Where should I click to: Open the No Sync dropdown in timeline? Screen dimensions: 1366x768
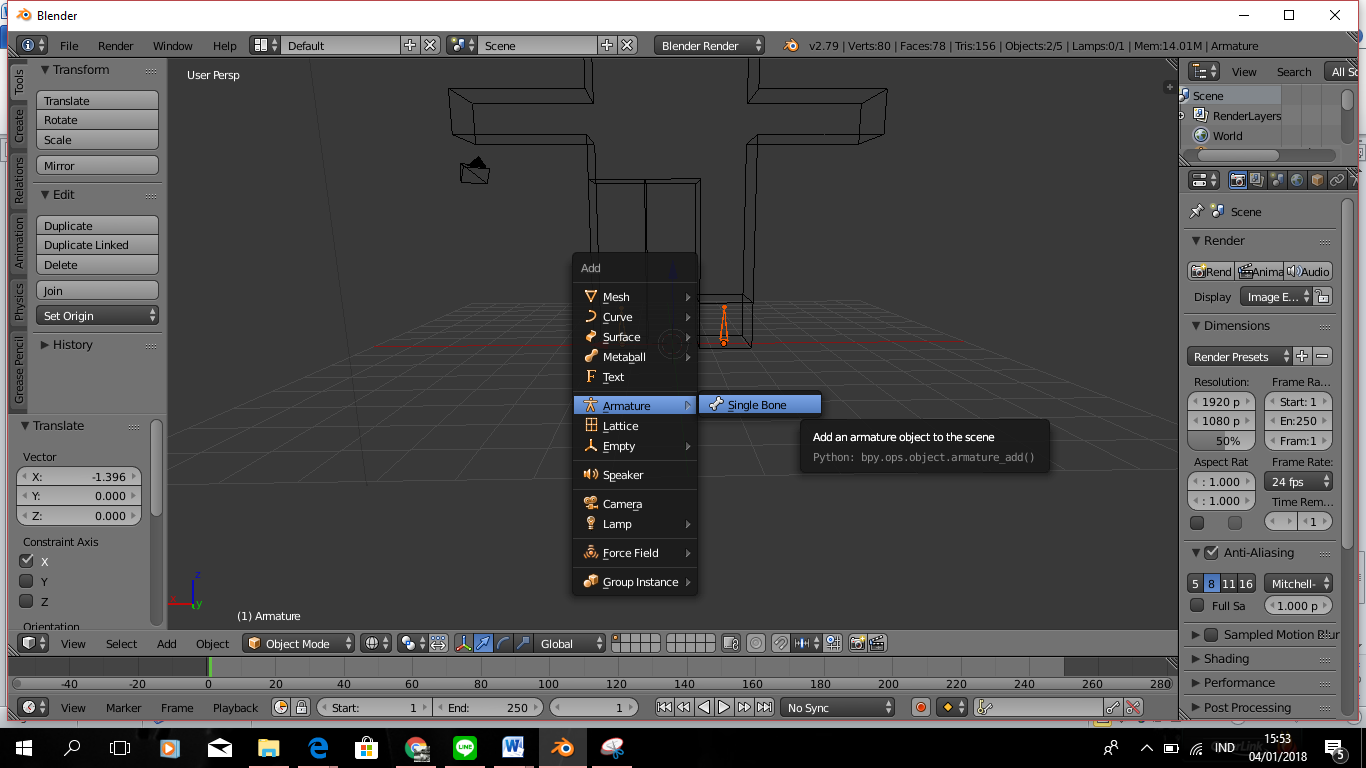point(838,708)
